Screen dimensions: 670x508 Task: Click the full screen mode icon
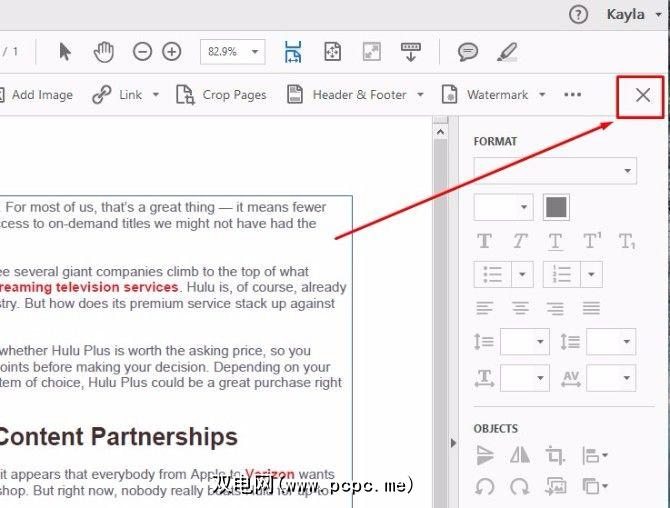click(x=372, y=52)
